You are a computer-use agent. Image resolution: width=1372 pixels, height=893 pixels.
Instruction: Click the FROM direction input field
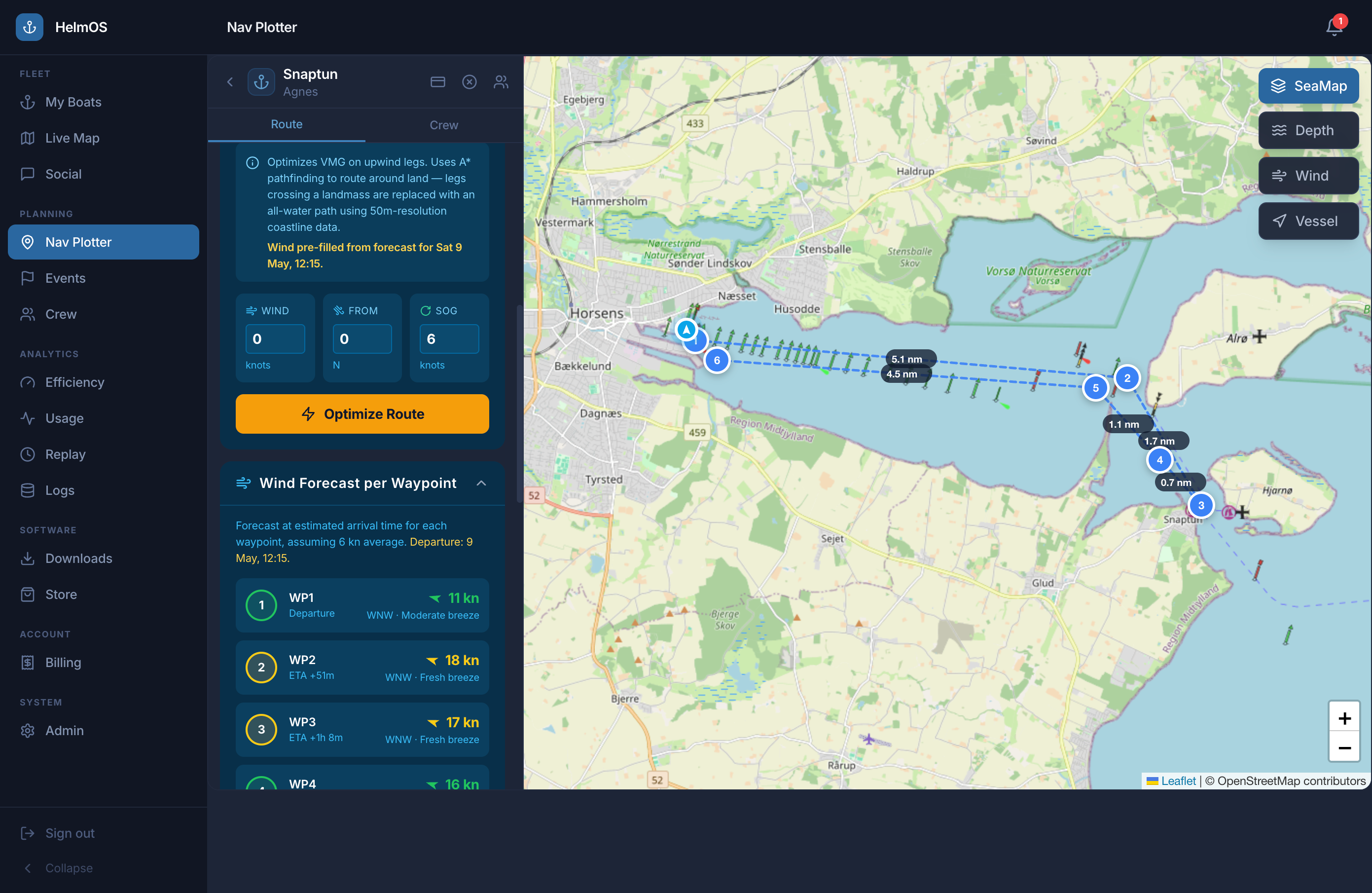362,339
